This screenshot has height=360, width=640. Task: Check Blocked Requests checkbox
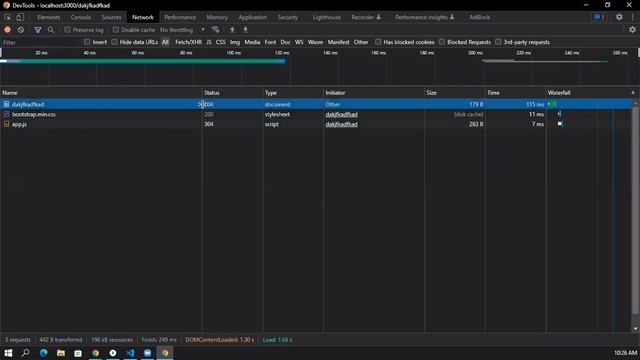[x=442, y=42]
